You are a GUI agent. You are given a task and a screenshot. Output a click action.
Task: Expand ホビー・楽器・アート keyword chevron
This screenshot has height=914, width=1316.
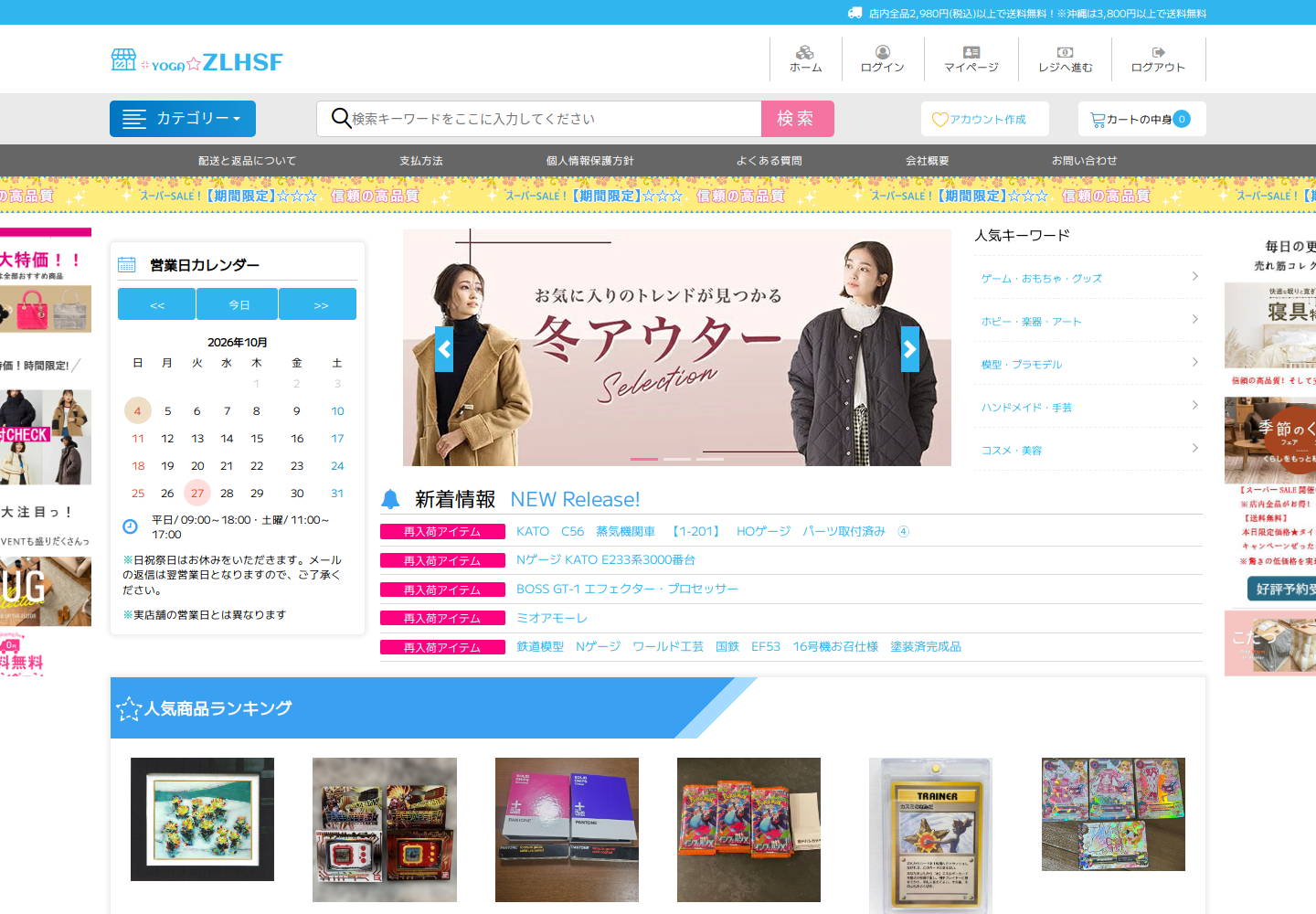(1195, 320)
